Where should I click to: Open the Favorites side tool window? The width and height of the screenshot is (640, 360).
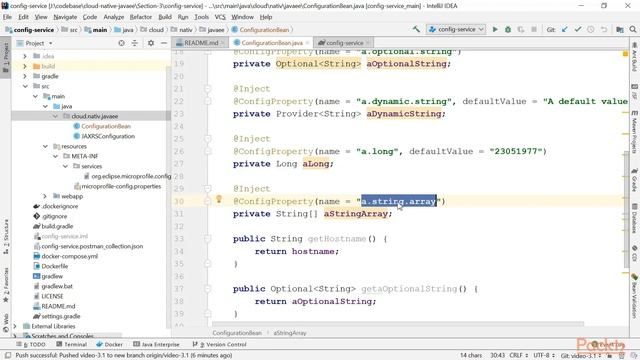click(6, 285)
